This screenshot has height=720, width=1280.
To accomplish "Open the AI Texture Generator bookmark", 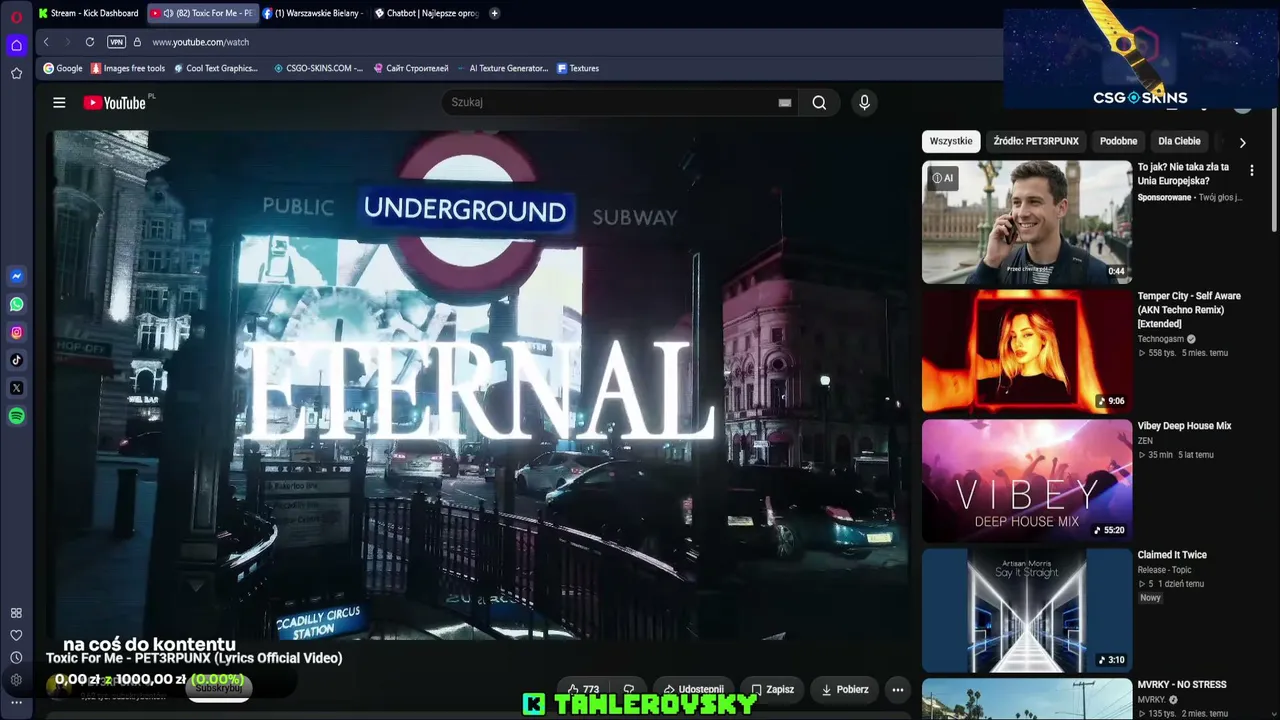I will 503,68.
